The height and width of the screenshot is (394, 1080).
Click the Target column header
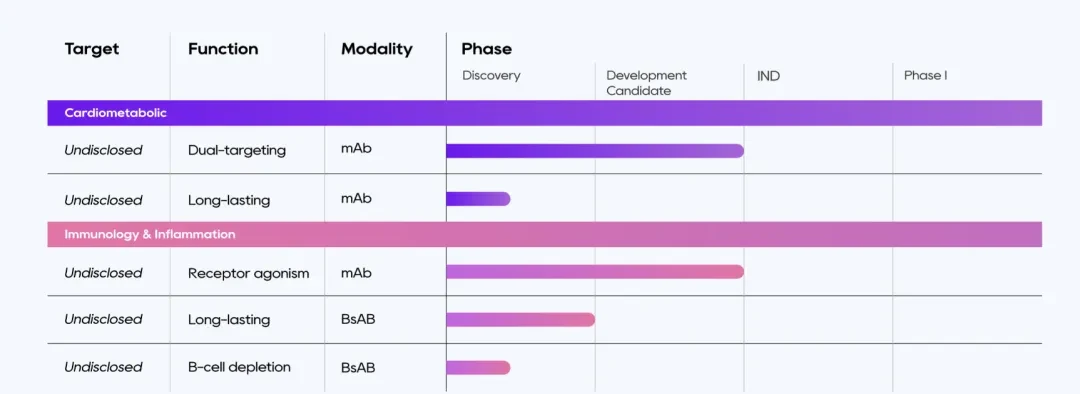pos(92,49)
